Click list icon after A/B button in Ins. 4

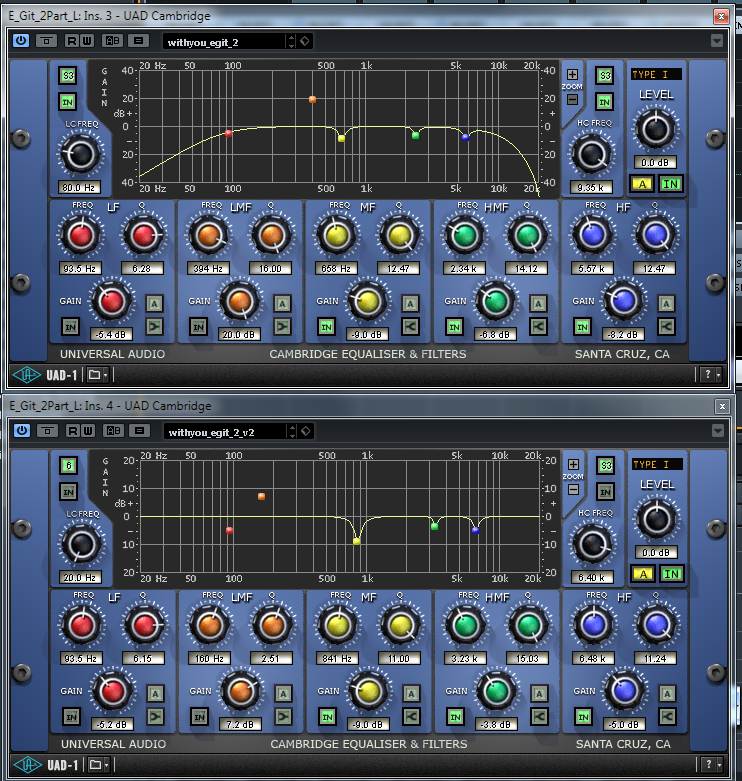(x=140, y=431)
